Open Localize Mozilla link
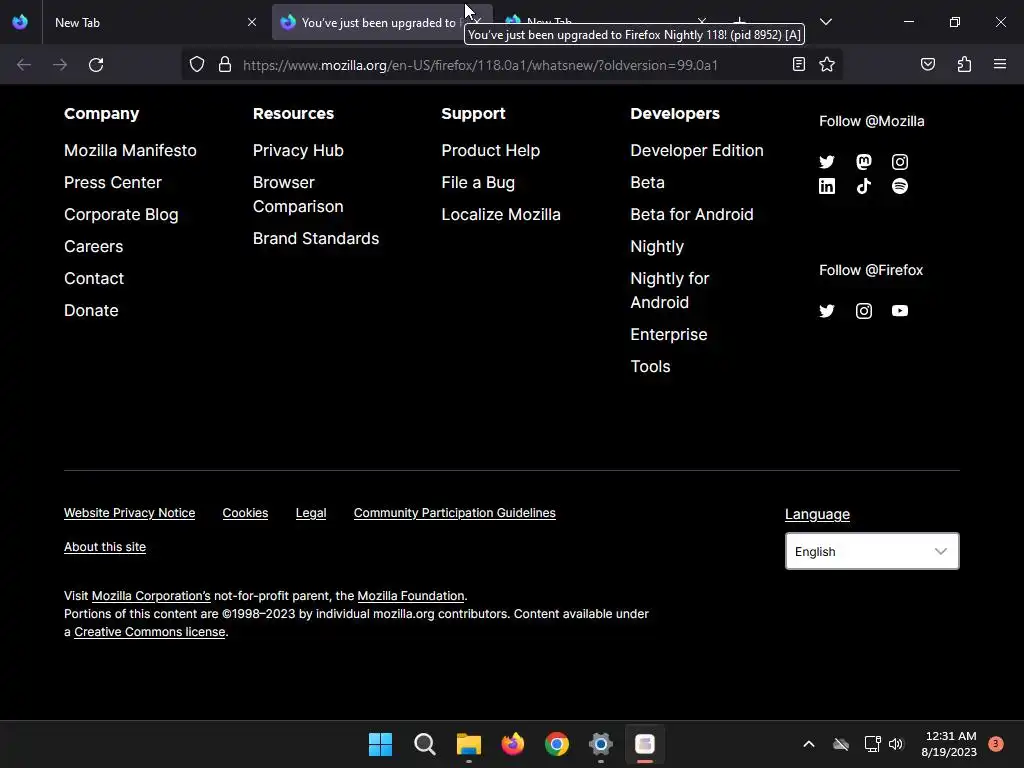 pyautogui.click(x=501, y=214)
